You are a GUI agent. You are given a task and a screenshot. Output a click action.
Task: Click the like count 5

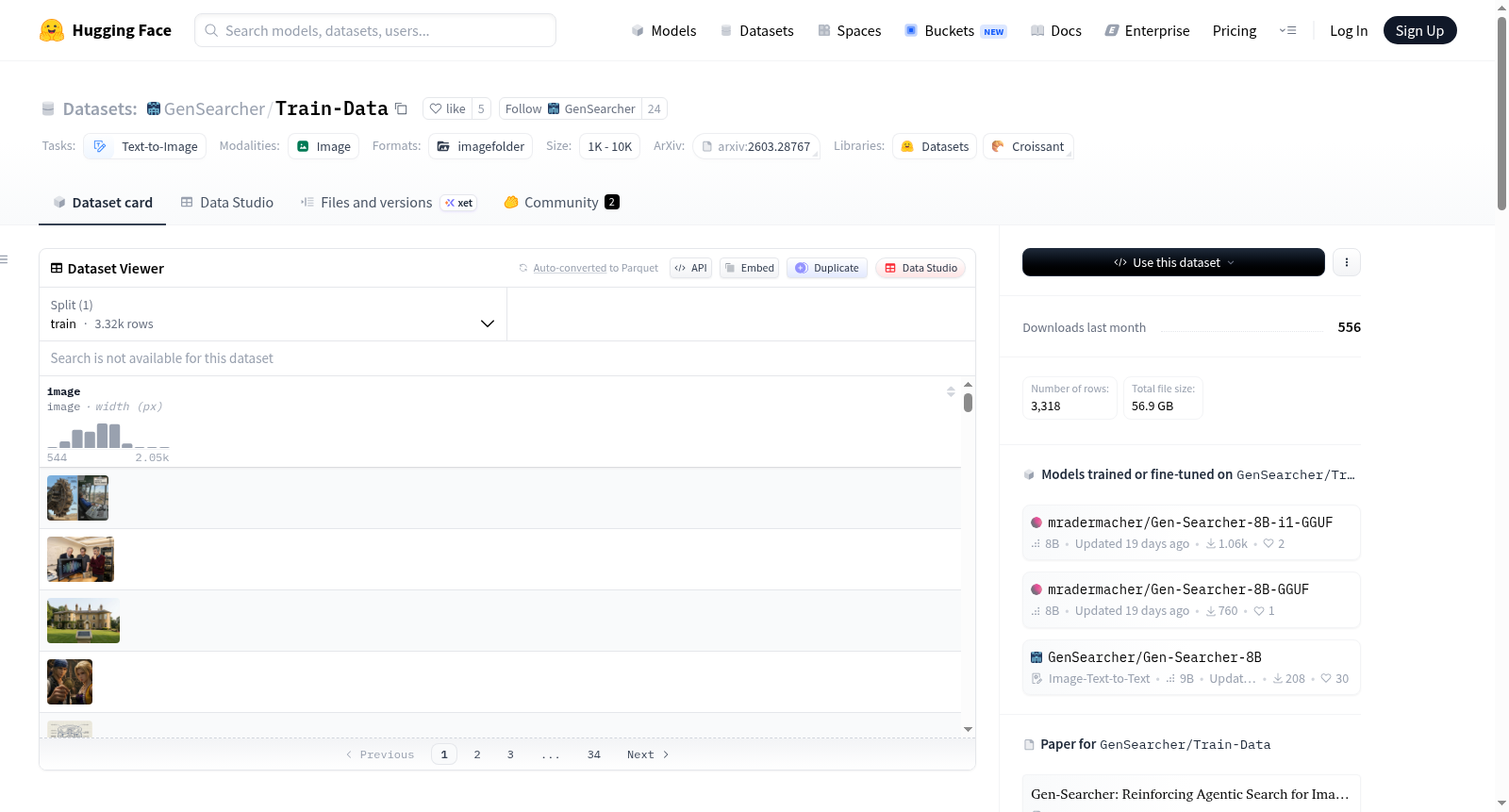481,108
